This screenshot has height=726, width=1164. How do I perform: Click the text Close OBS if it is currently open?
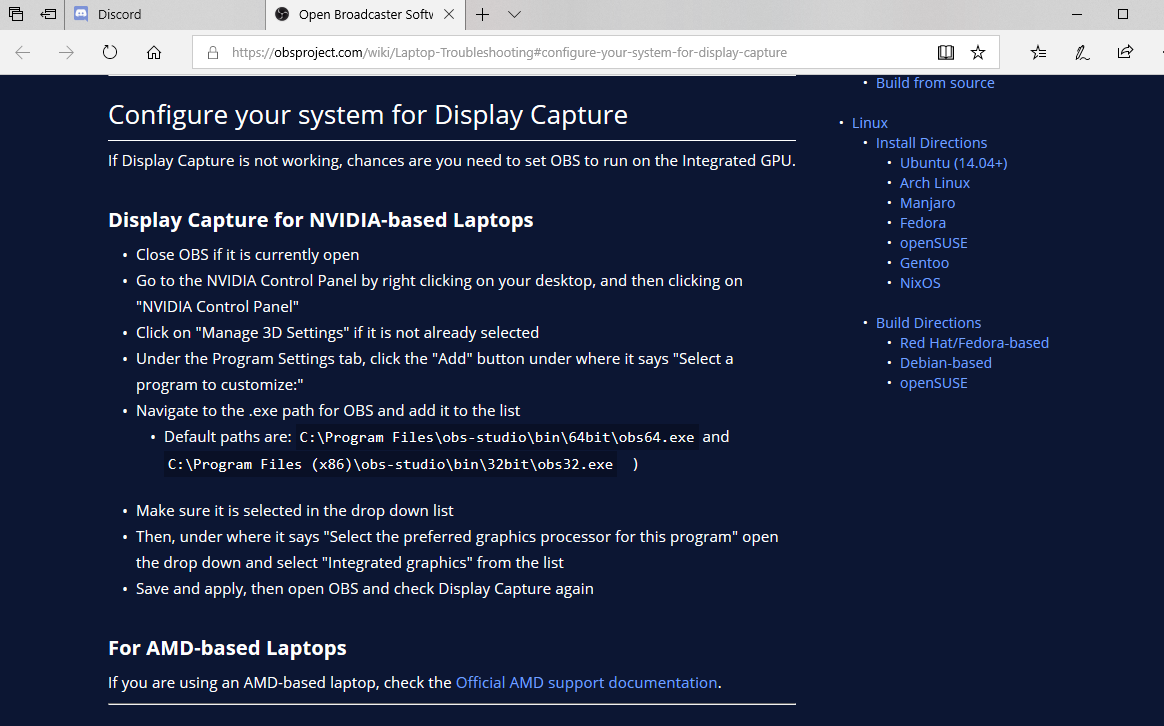coord(247,255)
